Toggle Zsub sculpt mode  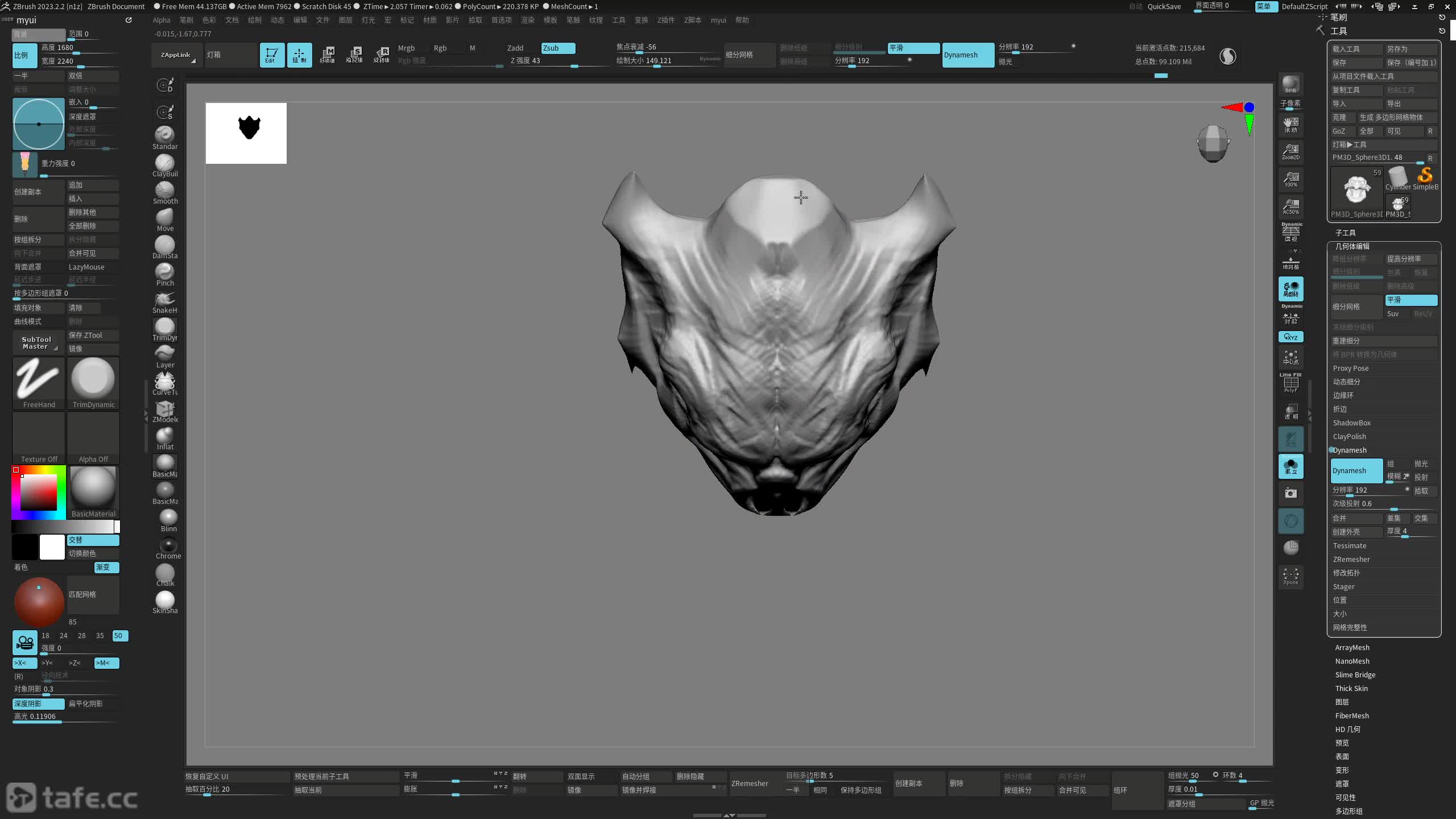[x=557, y=48]
